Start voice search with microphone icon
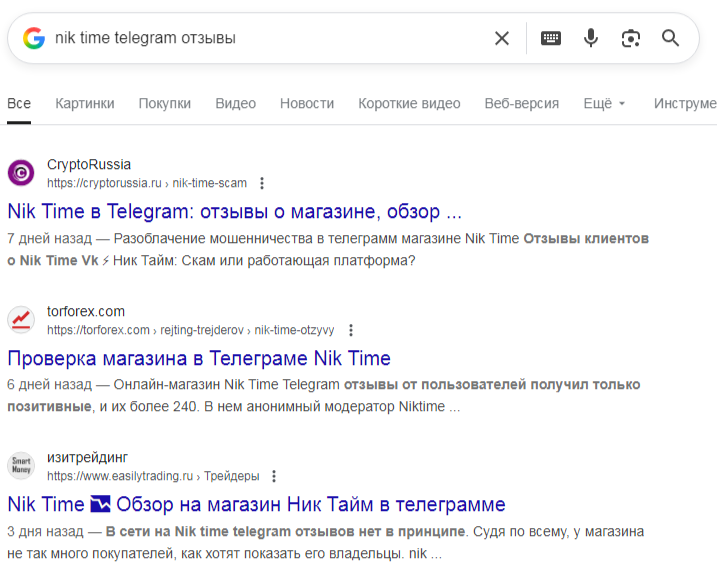The height and width of the screenshot is (571, 717). coord(591,38)
